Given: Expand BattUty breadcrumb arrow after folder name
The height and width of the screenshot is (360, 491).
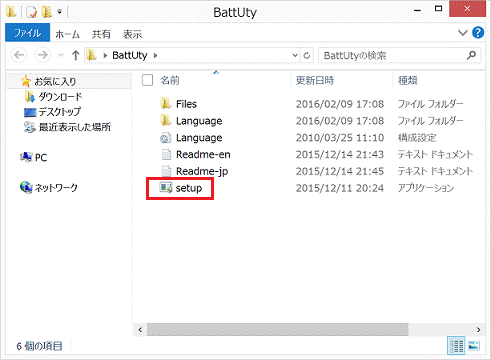Looking at the screenshot, I should pyautogui.click(x=155, y=55).
